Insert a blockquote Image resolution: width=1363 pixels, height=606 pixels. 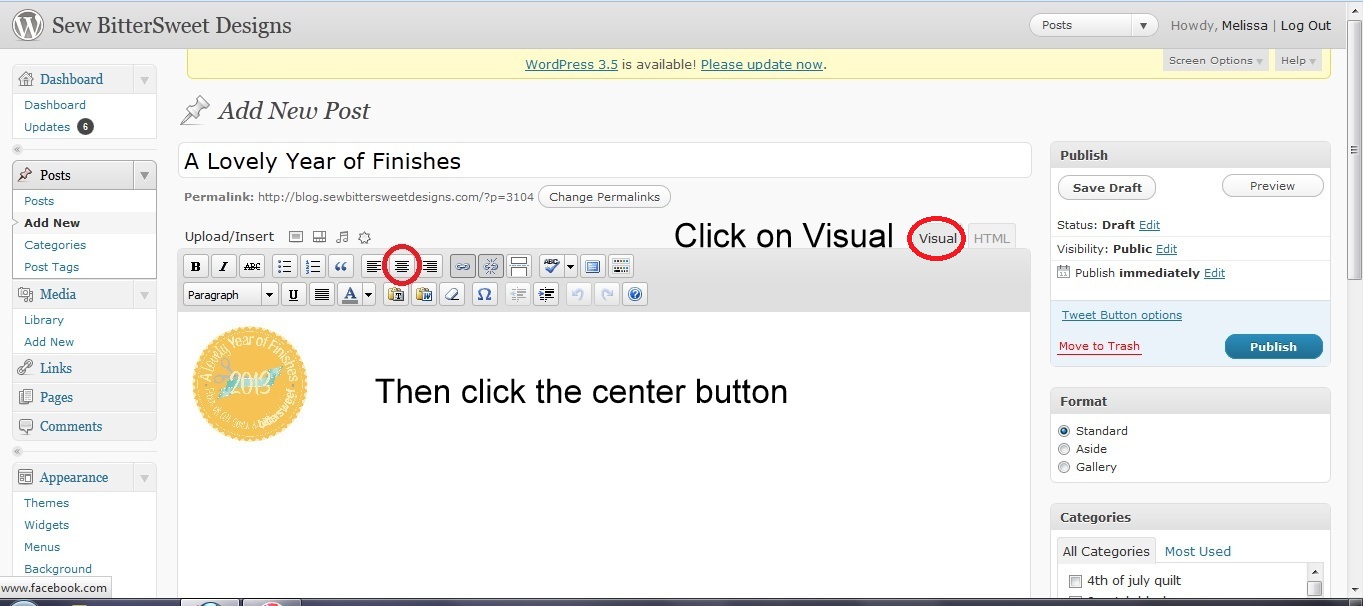click(x=341, y=267)
